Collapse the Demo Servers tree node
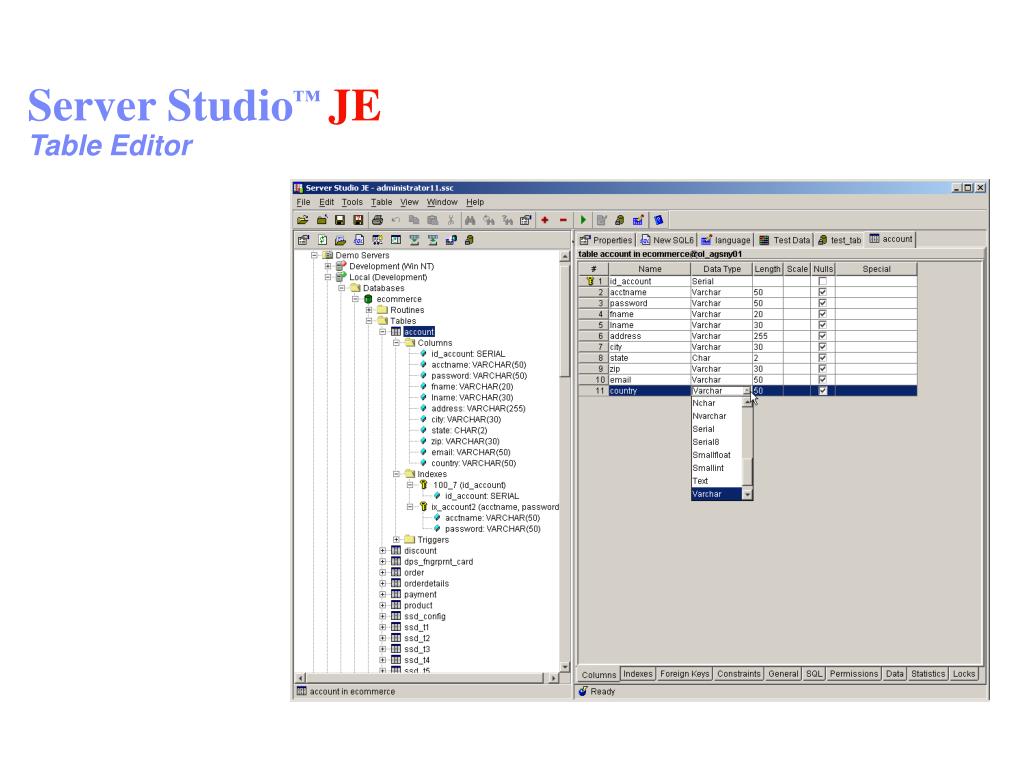 (314, 255)
